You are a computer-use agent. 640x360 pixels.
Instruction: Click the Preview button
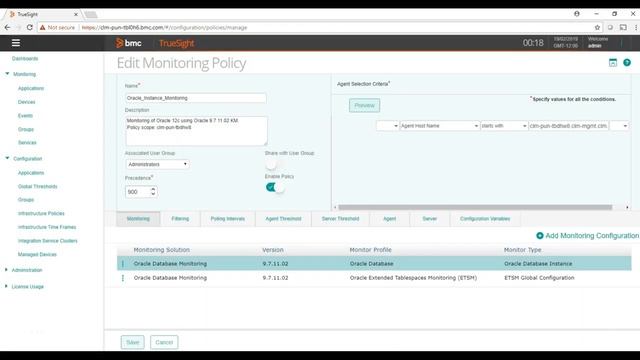[x=364, y=105]
